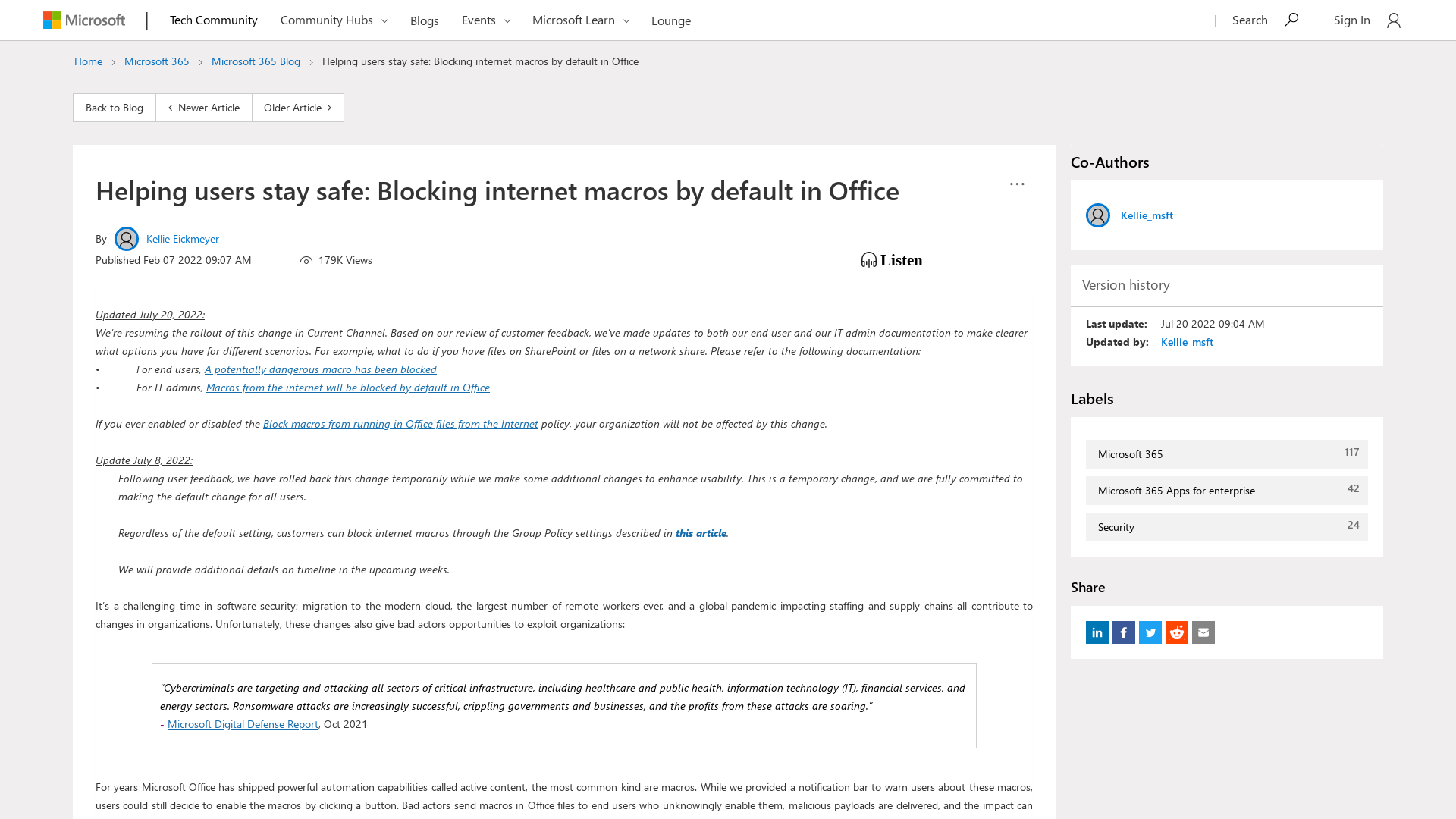This screenshot has width=1456, height=819.
Task: Click the Sign In user icon
Action: [1393, 20]
